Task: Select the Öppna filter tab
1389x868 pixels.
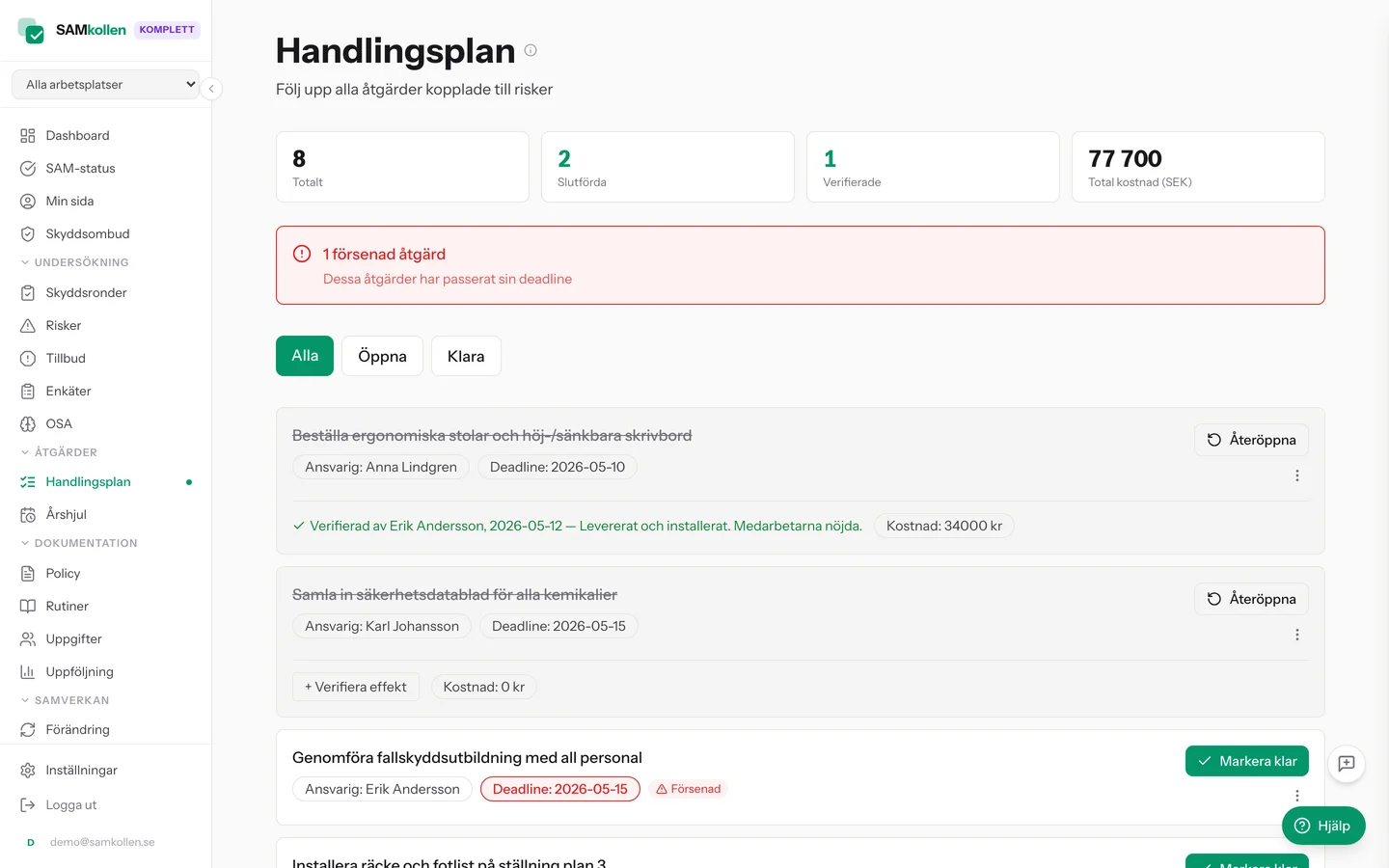Action: (x=383, y=356)
